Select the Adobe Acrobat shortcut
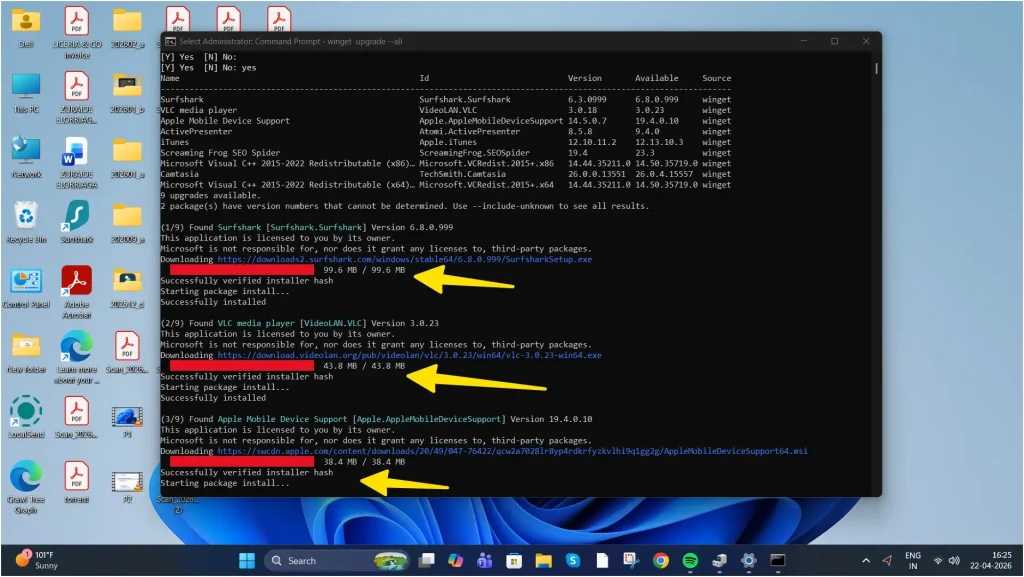This screenshot has width=1024, height=577. (x=76, y=292)
